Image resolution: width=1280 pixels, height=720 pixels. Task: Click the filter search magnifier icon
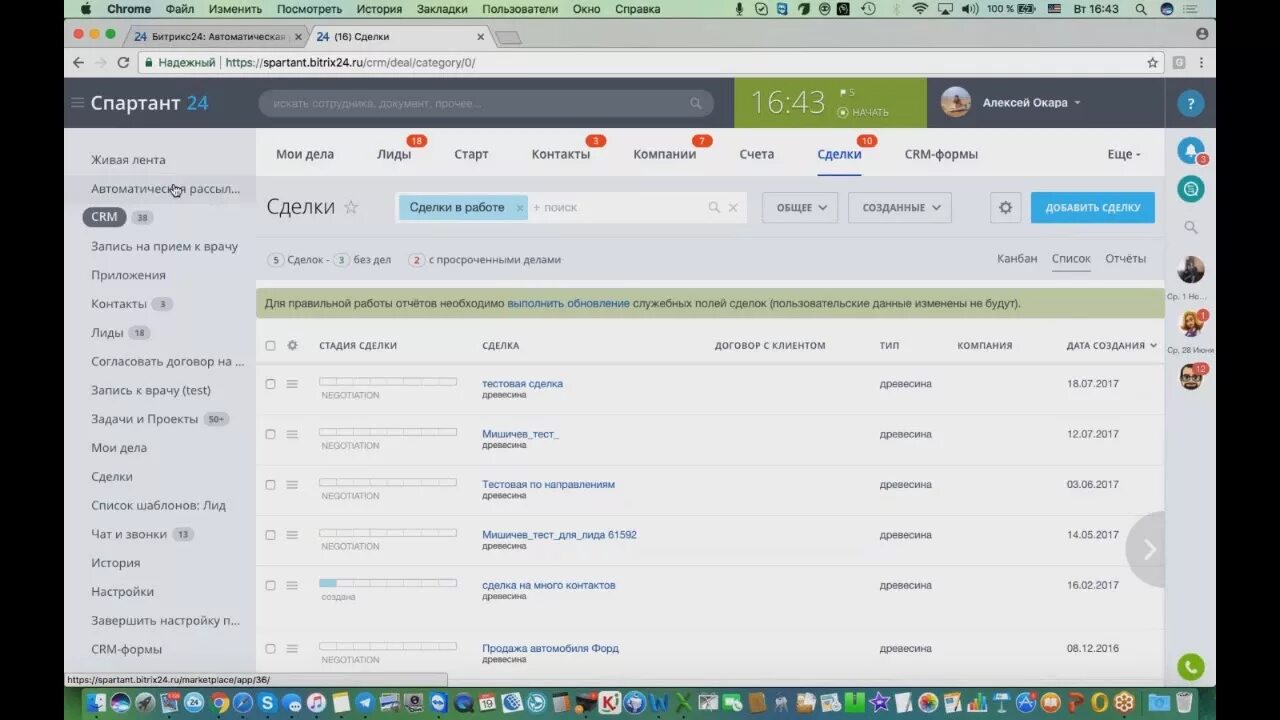tap(714, 208)
